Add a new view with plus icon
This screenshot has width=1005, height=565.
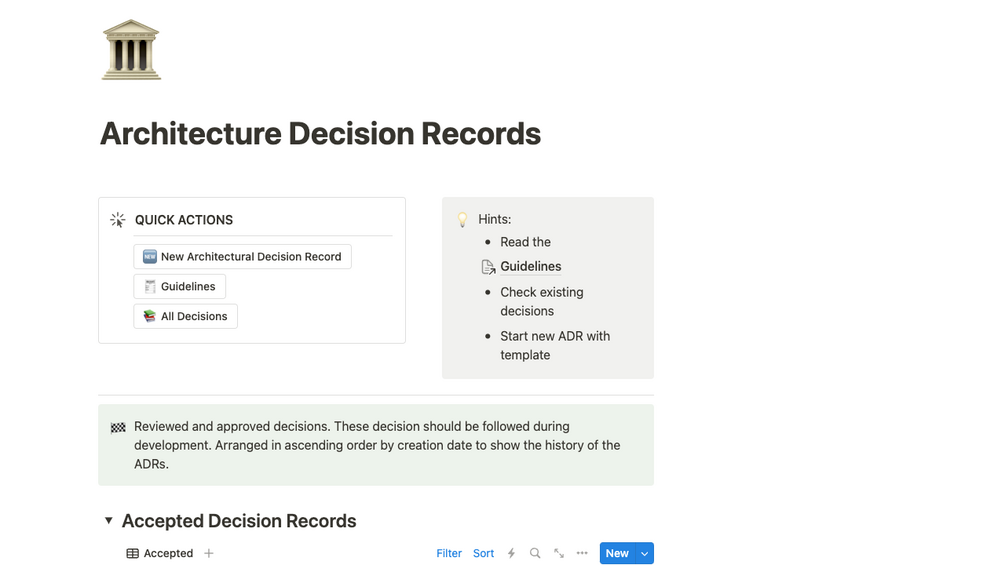tap(209, 553)
